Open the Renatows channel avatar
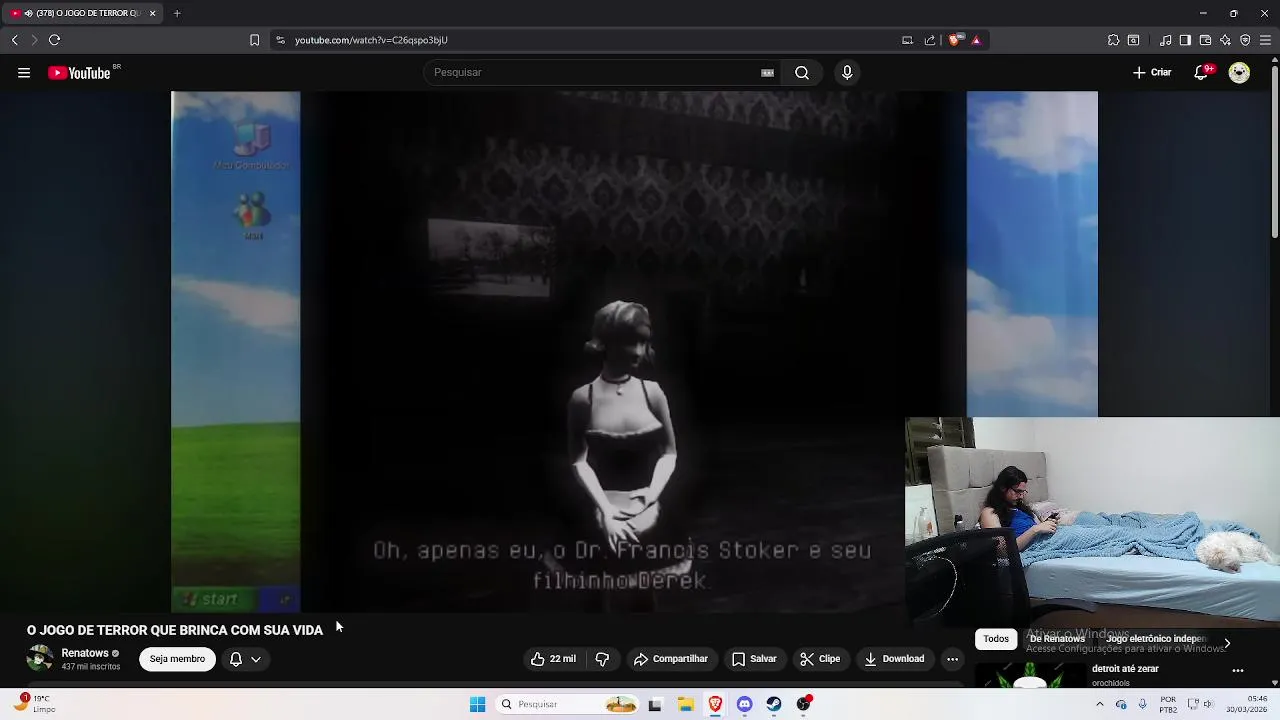The image size is (1280, 720). coord(40,658)
